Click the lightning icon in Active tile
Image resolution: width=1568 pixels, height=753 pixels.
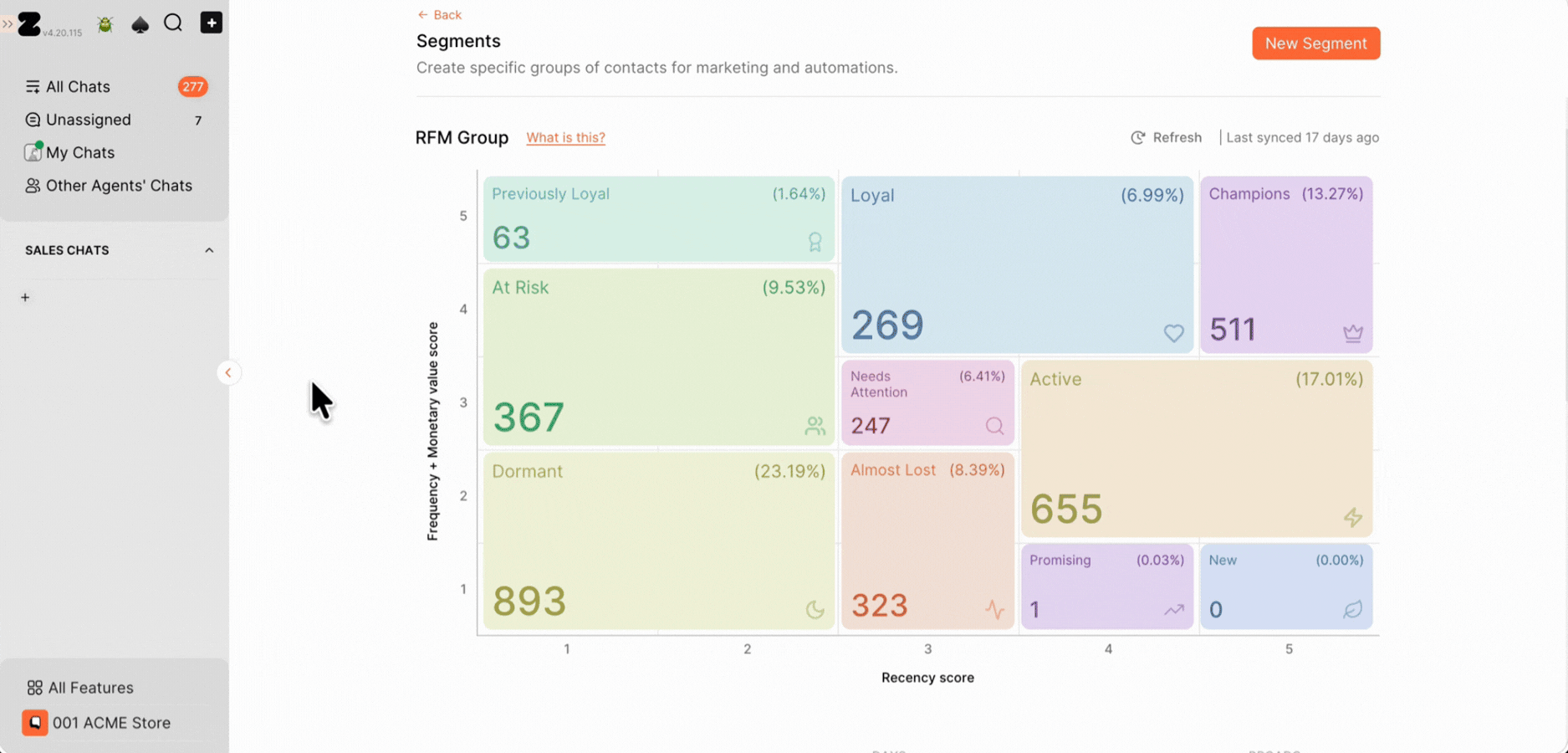1352,517
